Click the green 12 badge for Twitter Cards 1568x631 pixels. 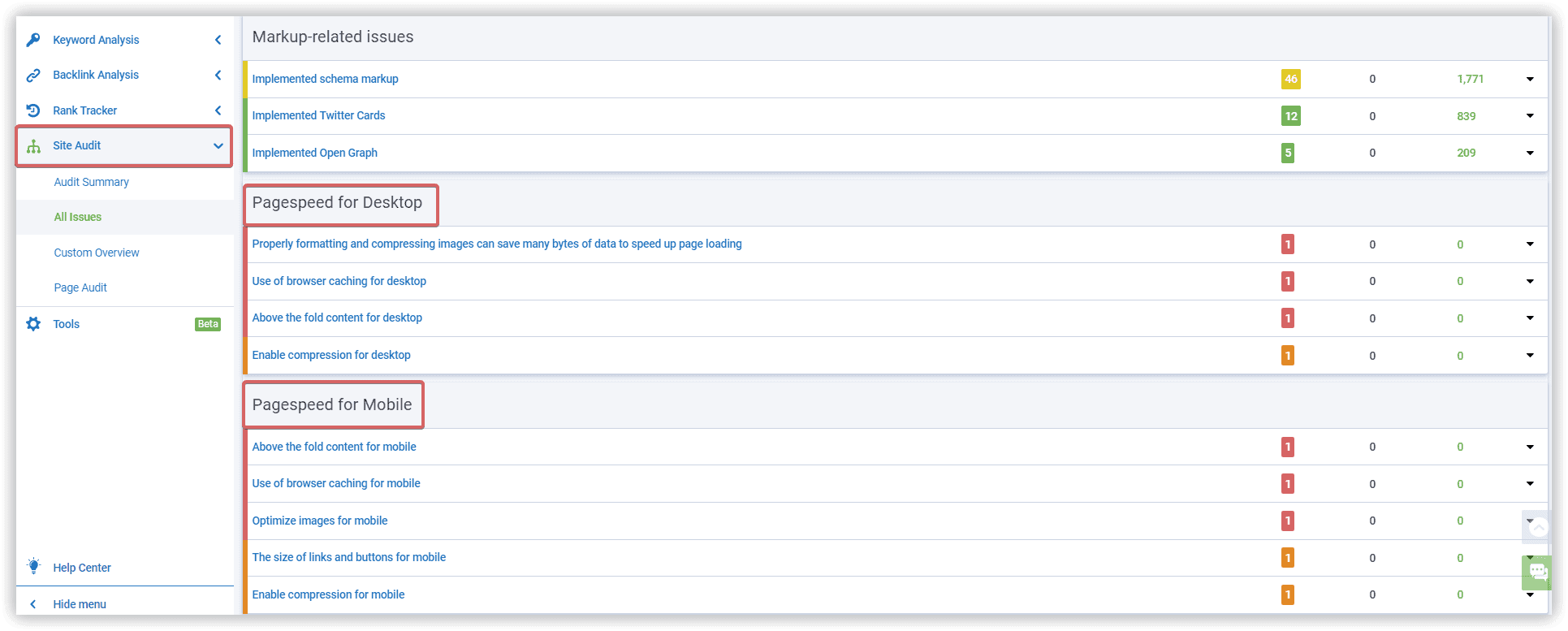pos(1290,116)
